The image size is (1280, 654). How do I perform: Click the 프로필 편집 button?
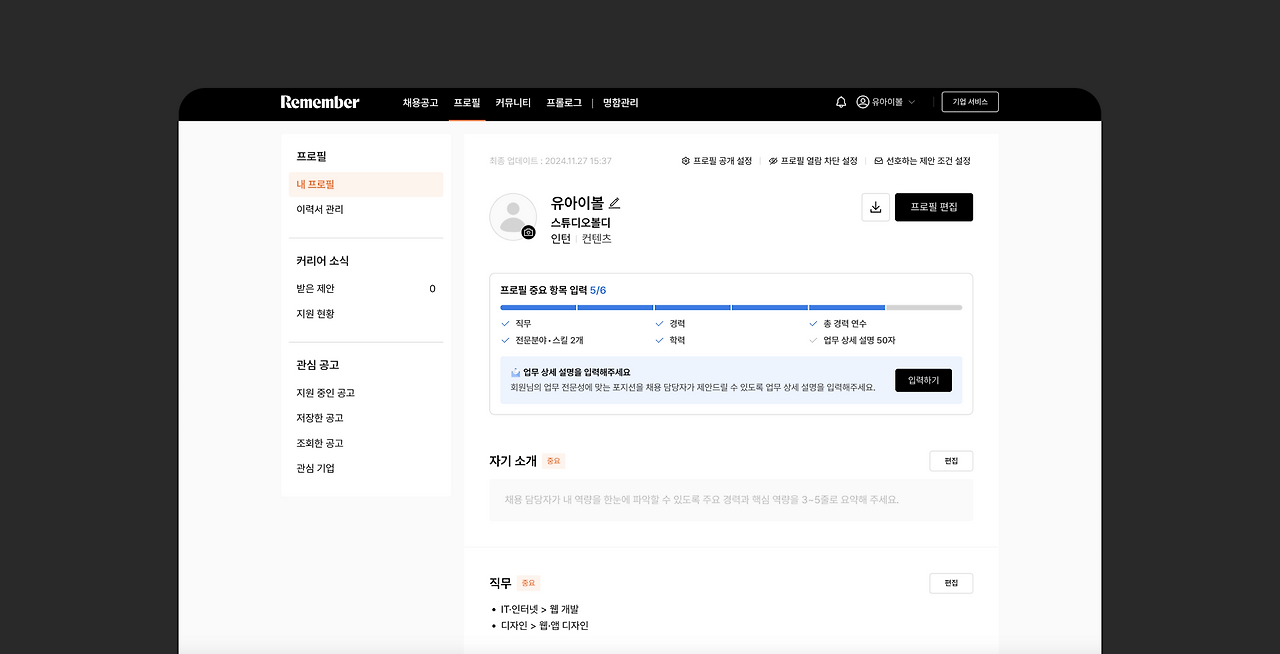click(x=934, y=207)
